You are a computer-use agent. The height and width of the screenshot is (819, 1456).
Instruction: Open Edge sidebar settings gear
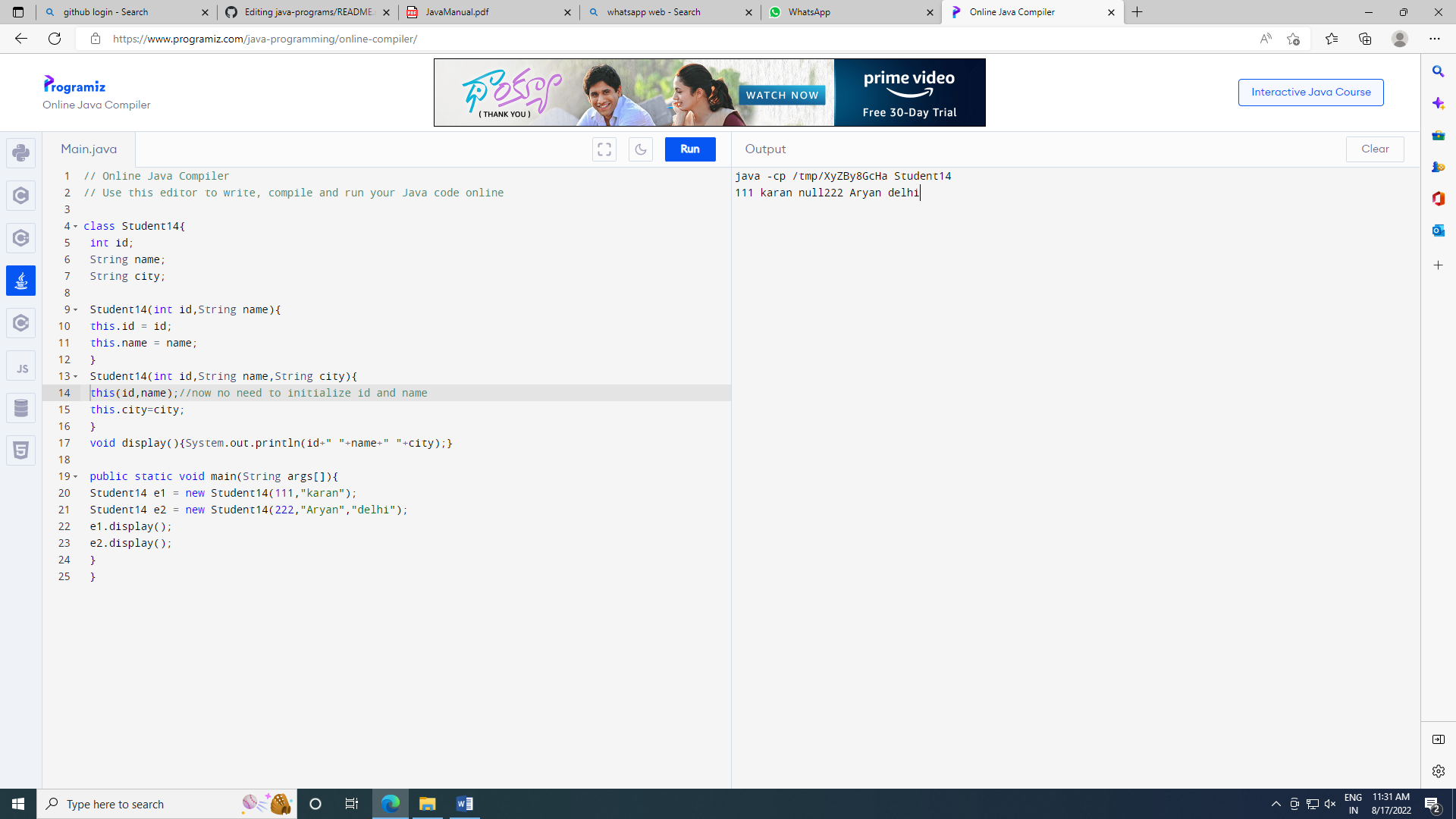click(x=1438, y=771)
